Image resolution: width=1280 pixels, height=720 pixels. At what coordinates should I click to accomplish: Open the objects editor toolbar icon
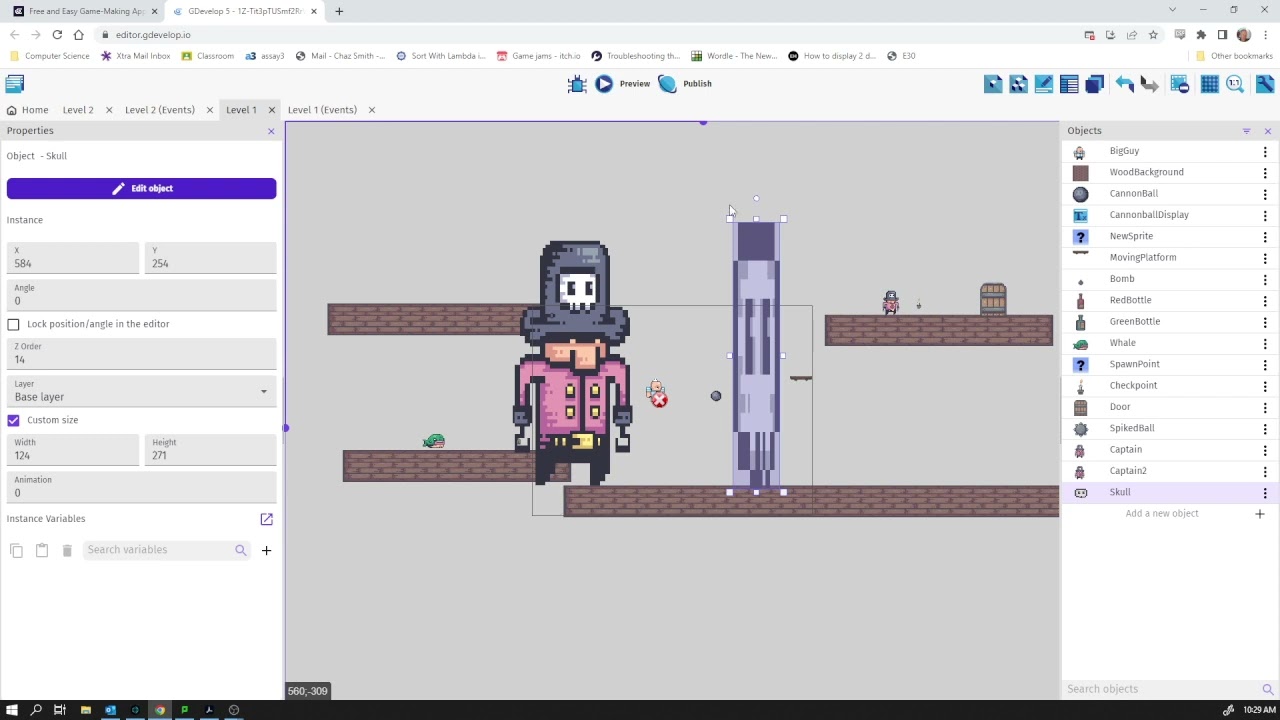[993, 84]
